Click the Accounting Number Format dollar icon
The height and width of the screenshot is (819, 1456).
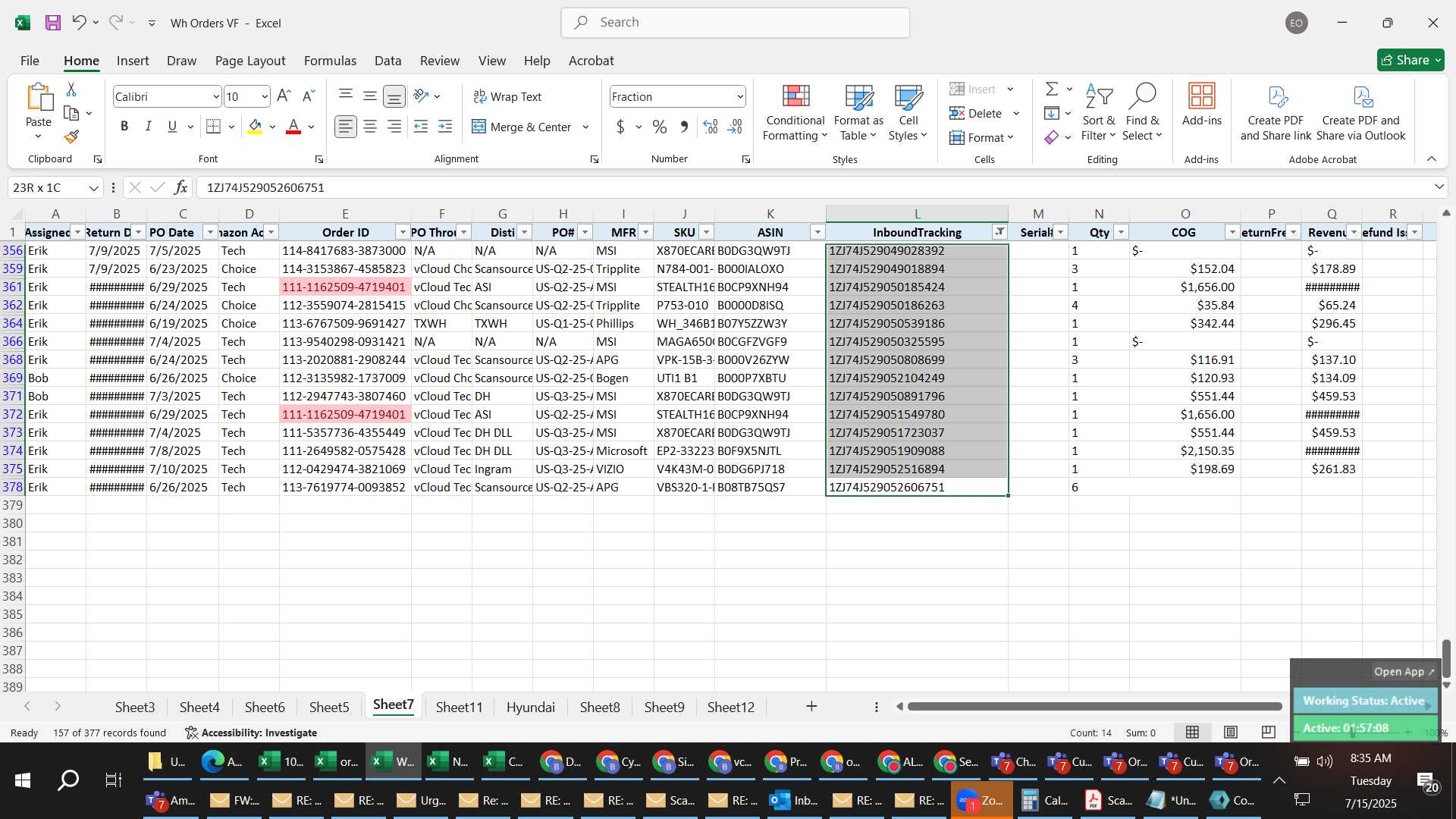tap(620, 127)
